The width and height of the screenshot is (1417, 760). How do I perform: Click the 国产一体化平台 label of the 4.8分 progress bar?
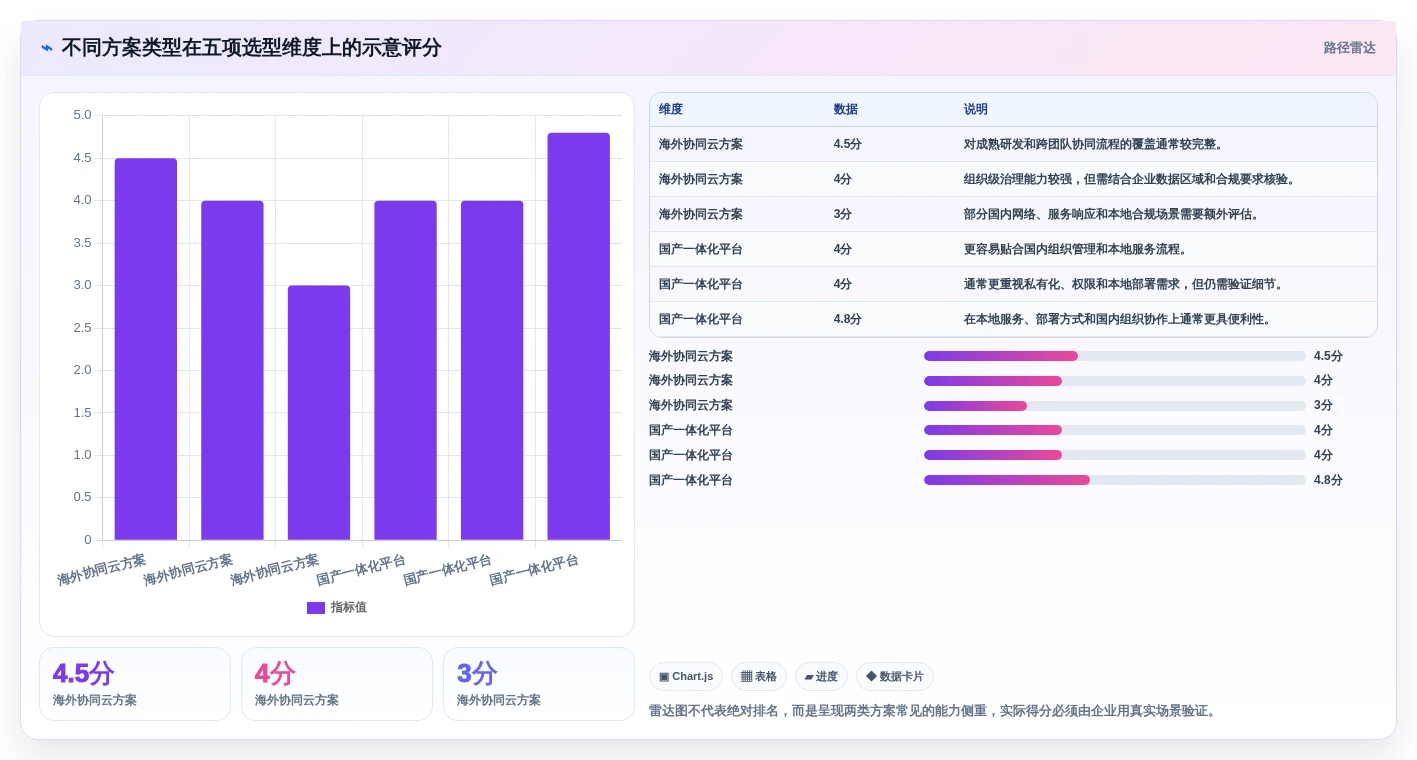pos(691,480)
